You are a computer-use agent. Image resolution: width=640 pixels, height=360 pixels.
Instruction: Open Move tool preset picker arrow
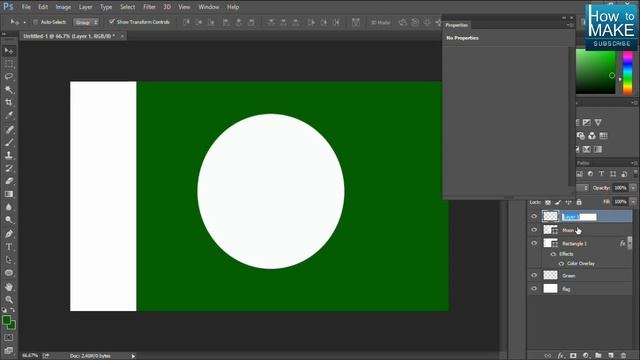(24, 22)
